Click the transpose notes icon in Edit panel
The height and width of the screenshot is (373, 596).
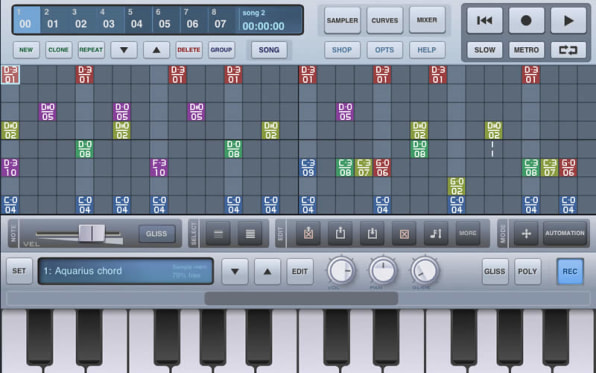(x=436, y=233)
